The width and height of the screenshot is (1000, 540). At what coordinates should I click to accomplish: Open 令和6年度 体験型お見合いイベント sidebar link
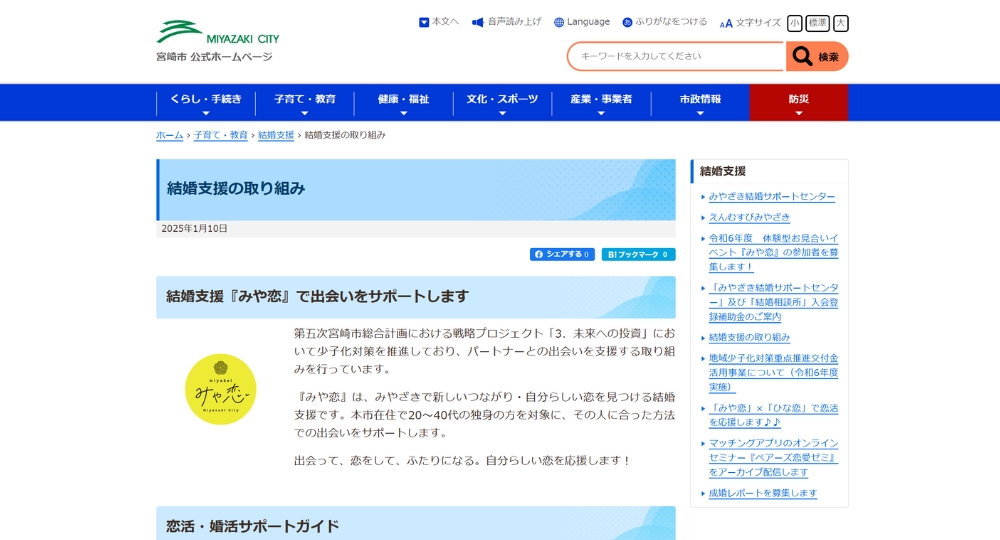[774, 252]
